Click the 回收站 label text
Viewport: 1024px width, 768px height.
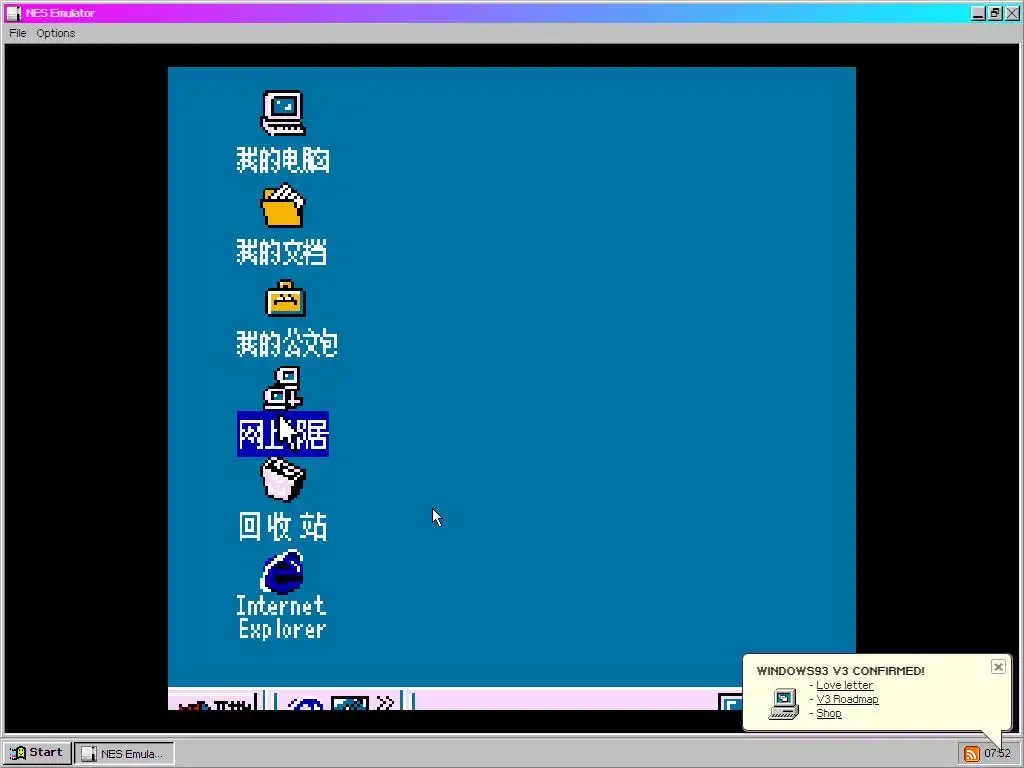pos(283,526)
